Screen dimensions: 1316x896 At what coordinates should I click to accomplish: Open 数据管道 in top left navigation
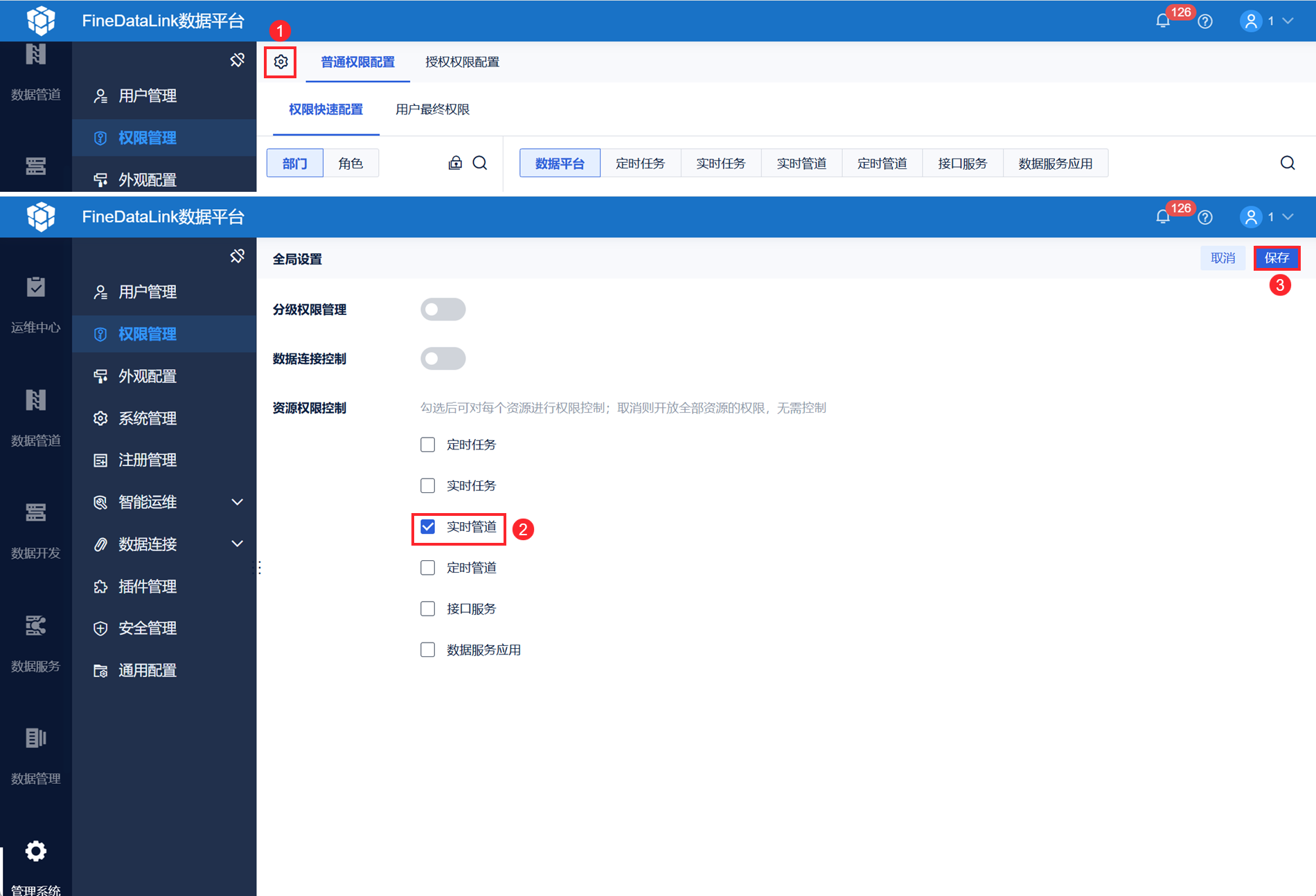coord(36,73)
